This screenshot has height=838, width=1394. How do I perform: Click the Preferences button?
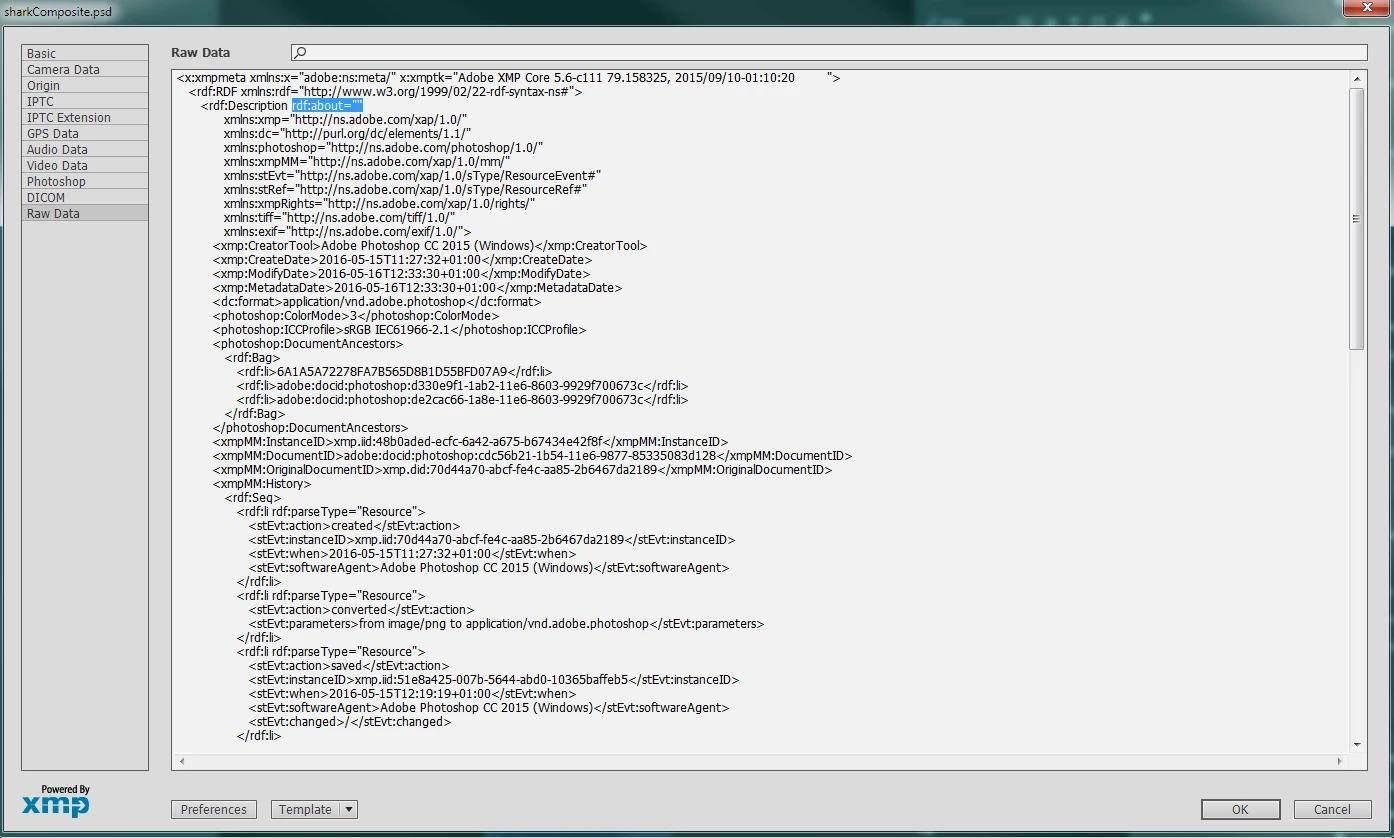(x=214, y=810)
